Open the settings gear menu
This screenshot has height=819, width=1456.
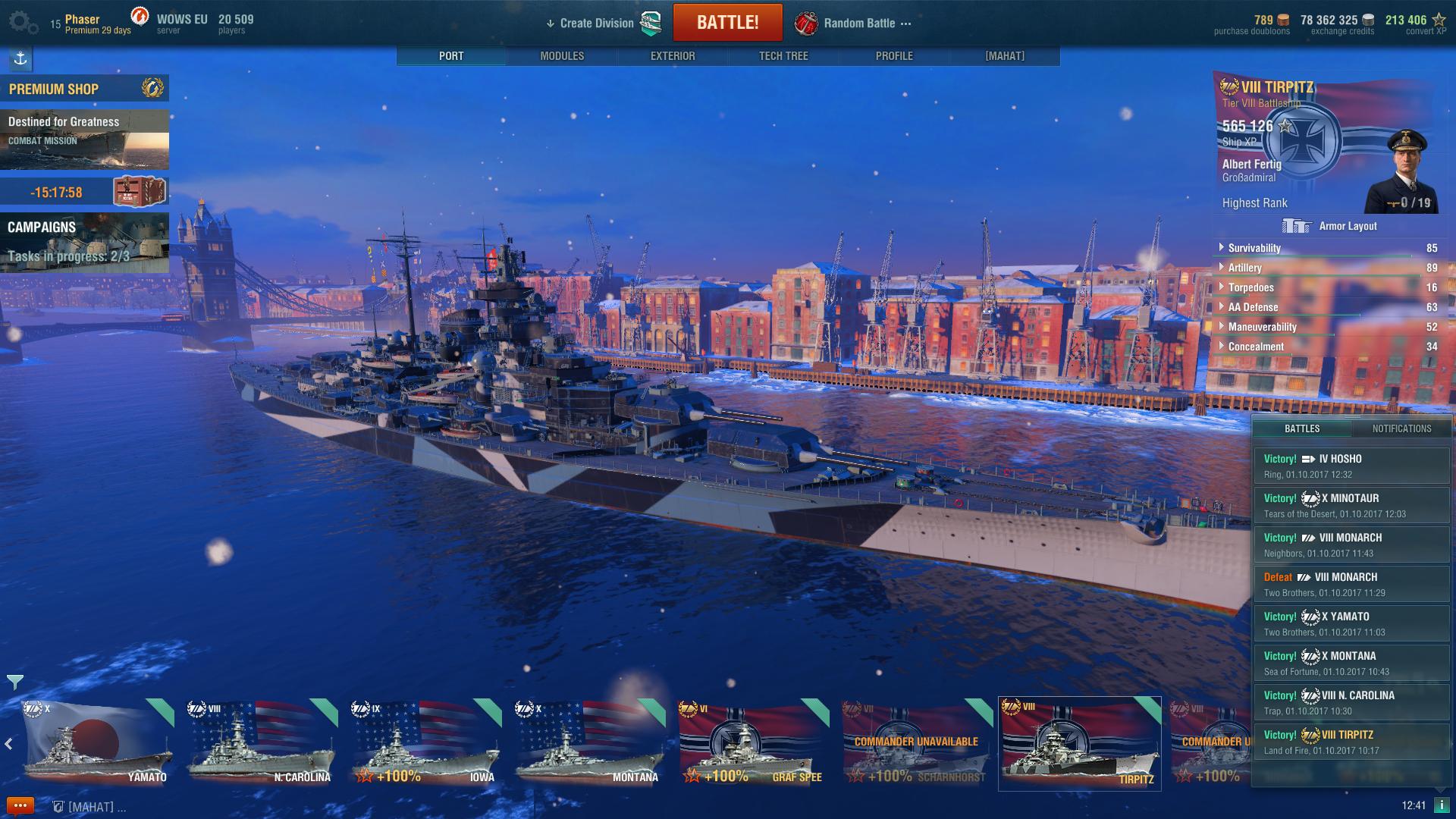tap(23, 23)
